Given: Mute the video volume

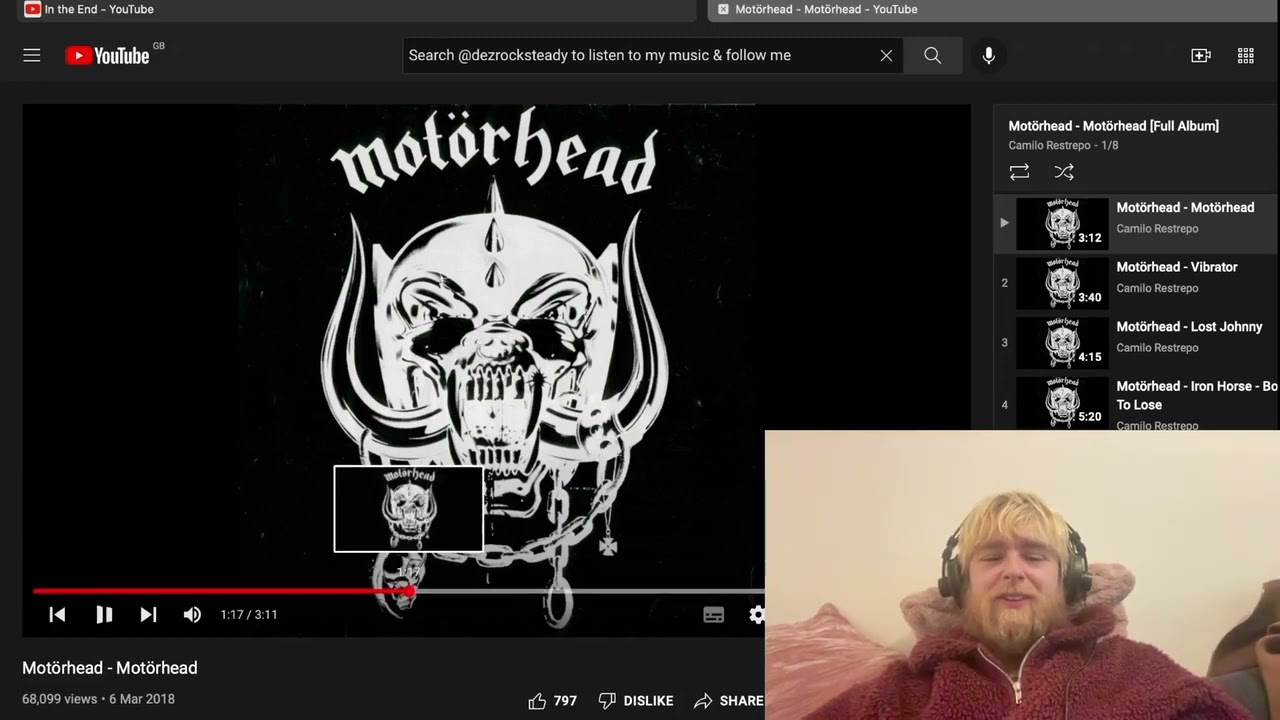Looking at the screenshot, I should tap(192, 615).
